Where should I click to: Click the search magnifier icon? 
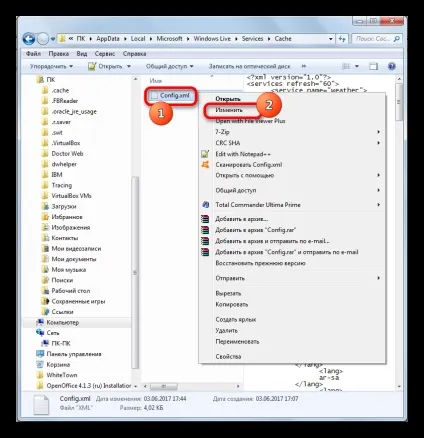(397, 39)
